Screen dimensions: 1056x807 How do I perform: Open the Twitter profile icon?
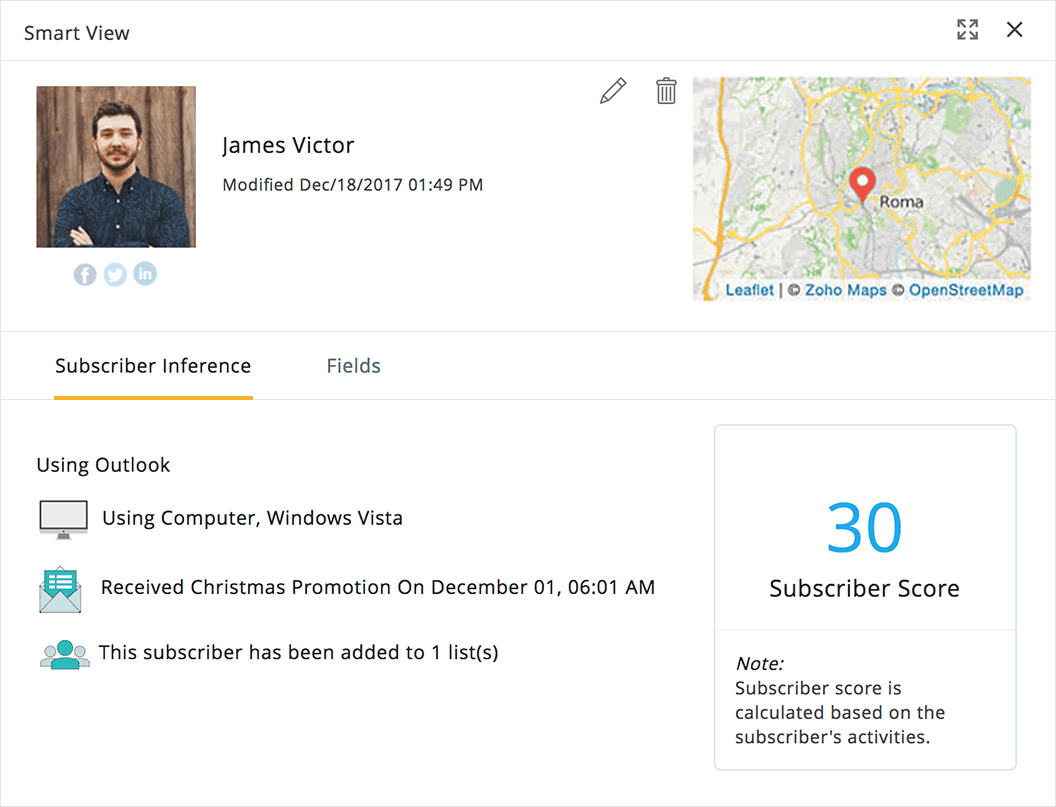click(x=115, y=274)
